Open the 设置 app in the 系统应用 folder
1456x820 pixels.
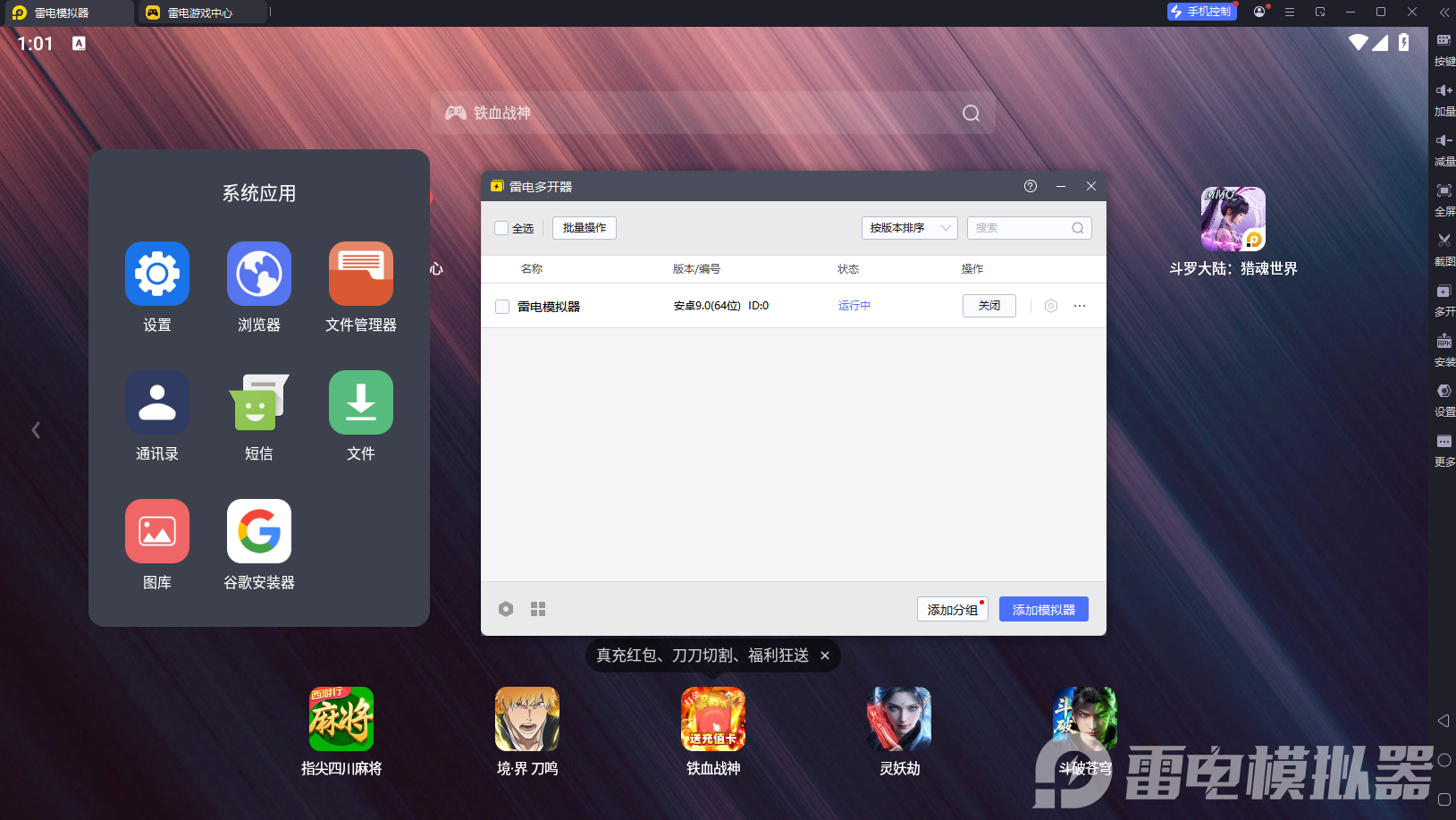(x=157, y=274)
